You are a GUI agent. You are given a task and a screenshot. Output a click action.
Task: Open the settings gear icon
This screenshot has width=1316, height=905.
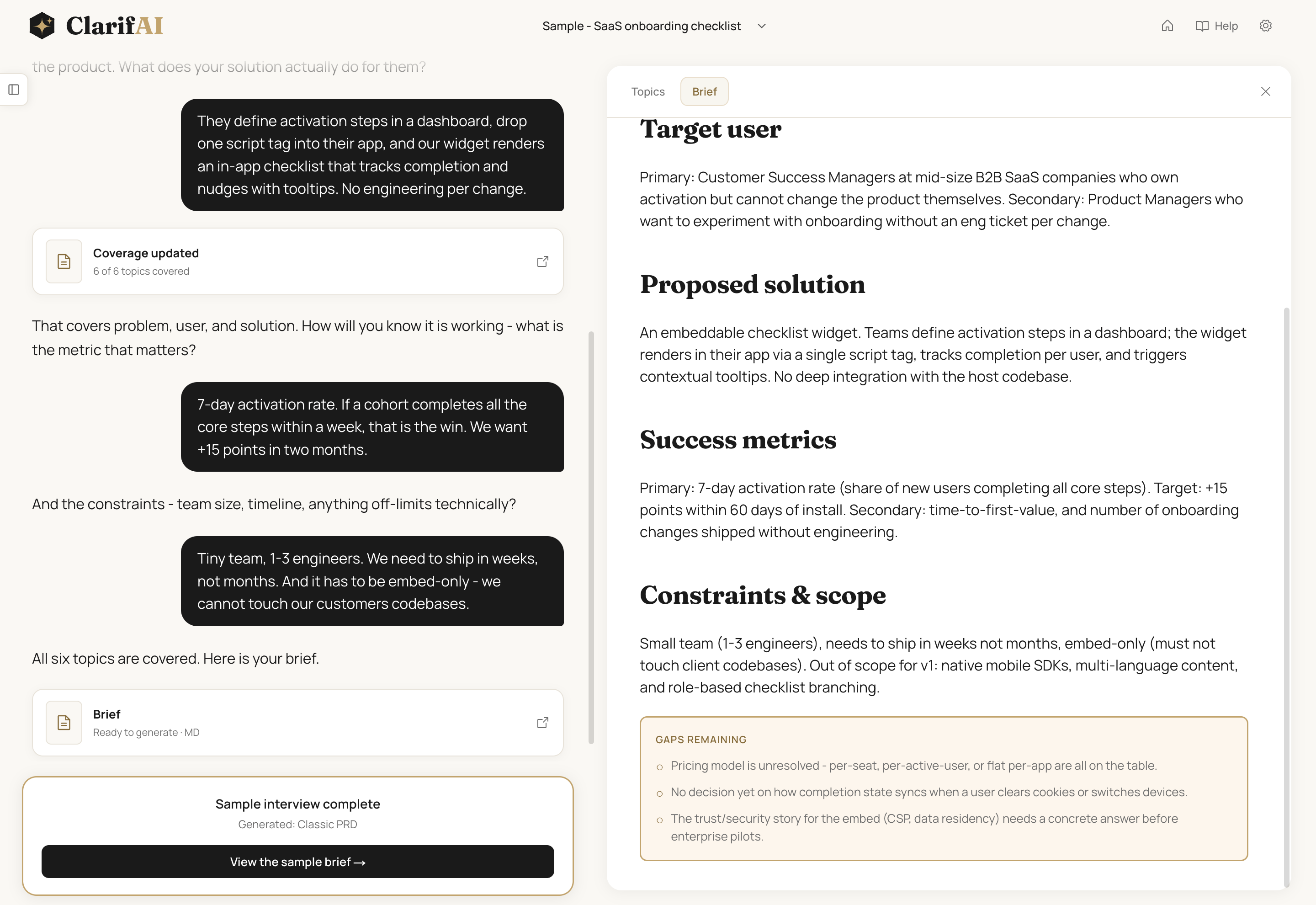click(x=1266, y=26)
